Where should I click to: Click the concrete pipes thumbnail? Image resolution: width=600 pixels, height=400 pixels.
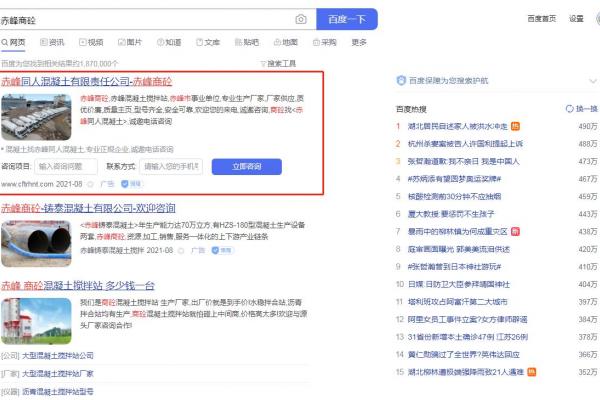click(x=36, y=243)
